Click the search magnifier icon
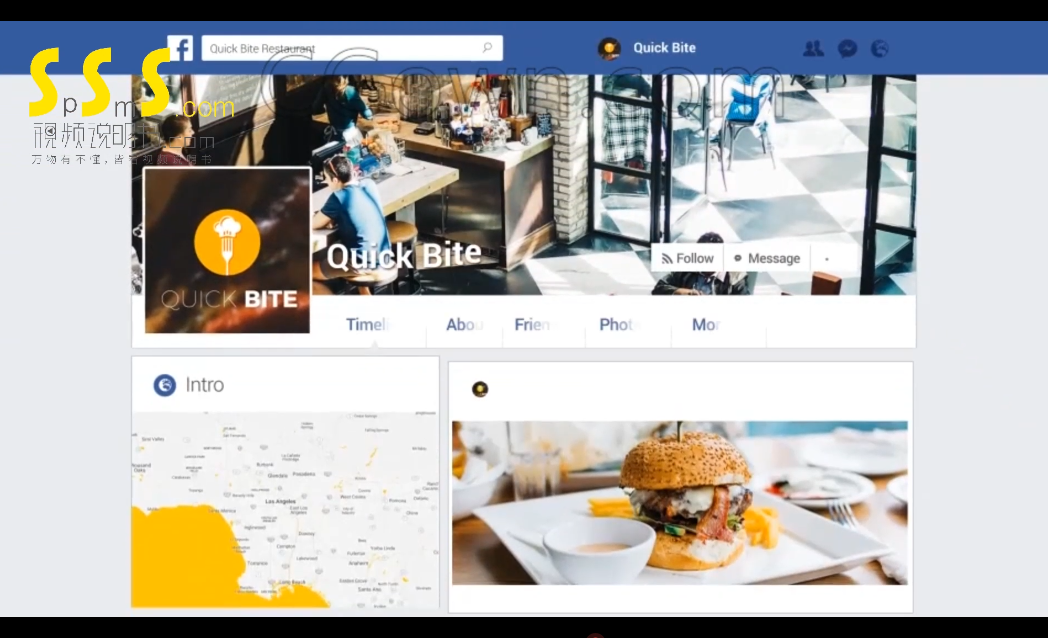1048x638 pixels. pos(487,47)
